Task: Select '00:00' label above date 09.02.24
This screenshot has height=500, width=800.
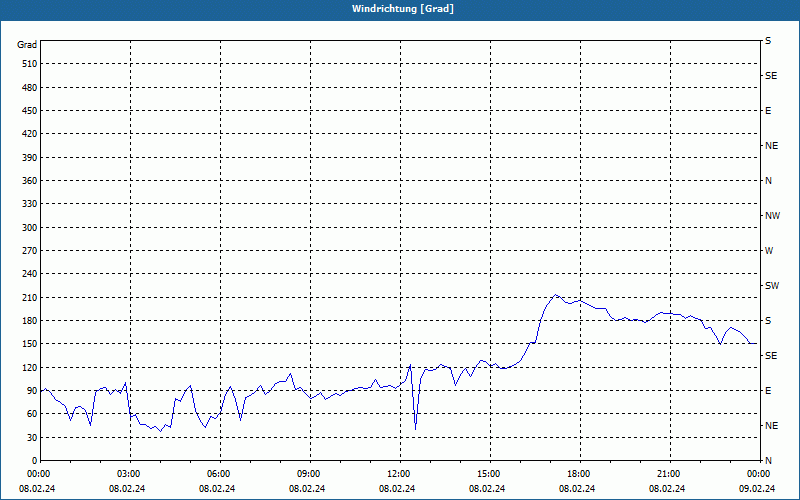Action: point(759,473)
